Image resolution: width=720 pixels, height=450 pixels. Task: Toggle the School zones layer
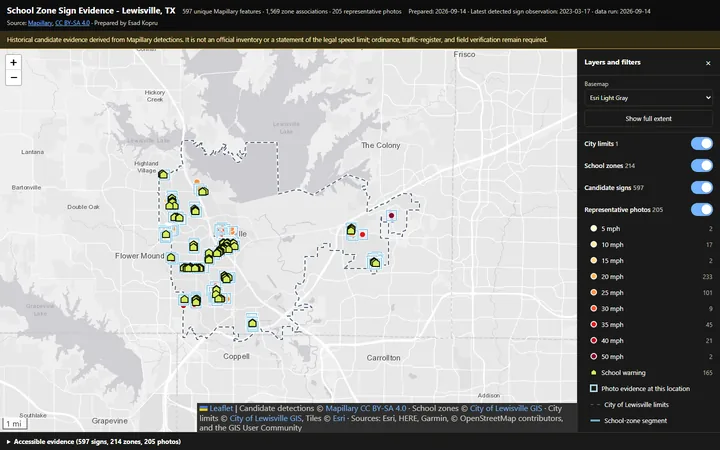(702, 166)
